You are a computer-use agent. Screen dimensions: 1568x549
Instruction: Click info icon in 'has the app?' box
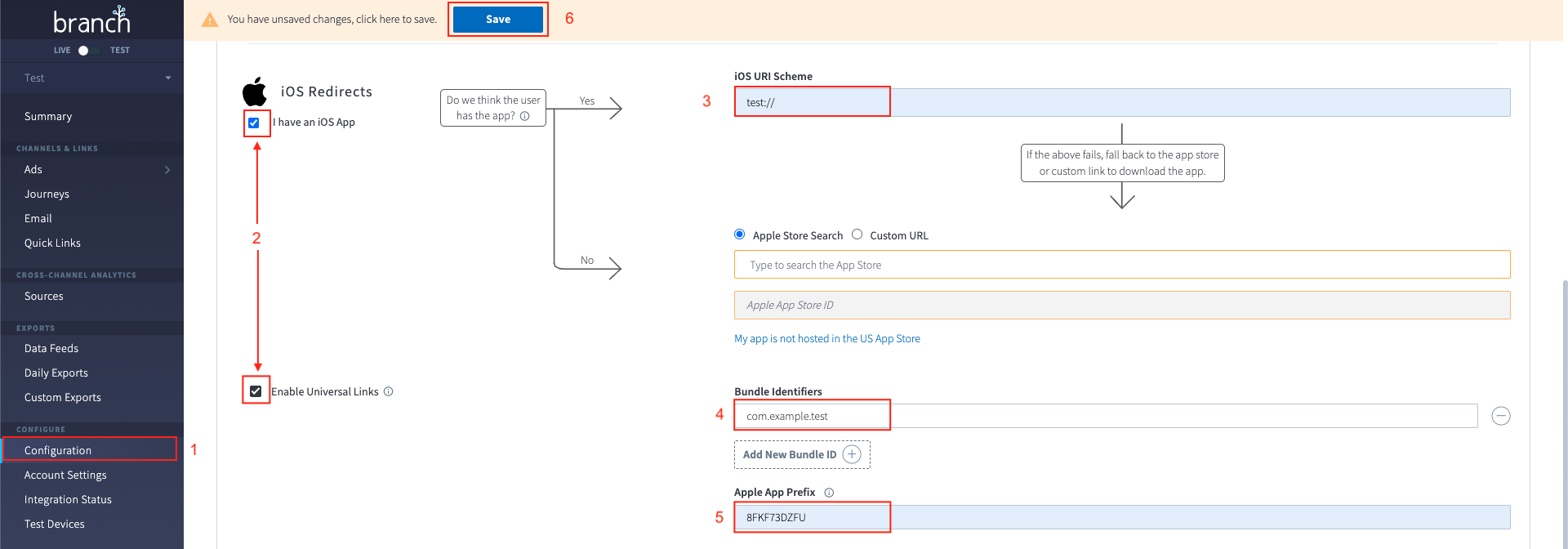[525, 116]
